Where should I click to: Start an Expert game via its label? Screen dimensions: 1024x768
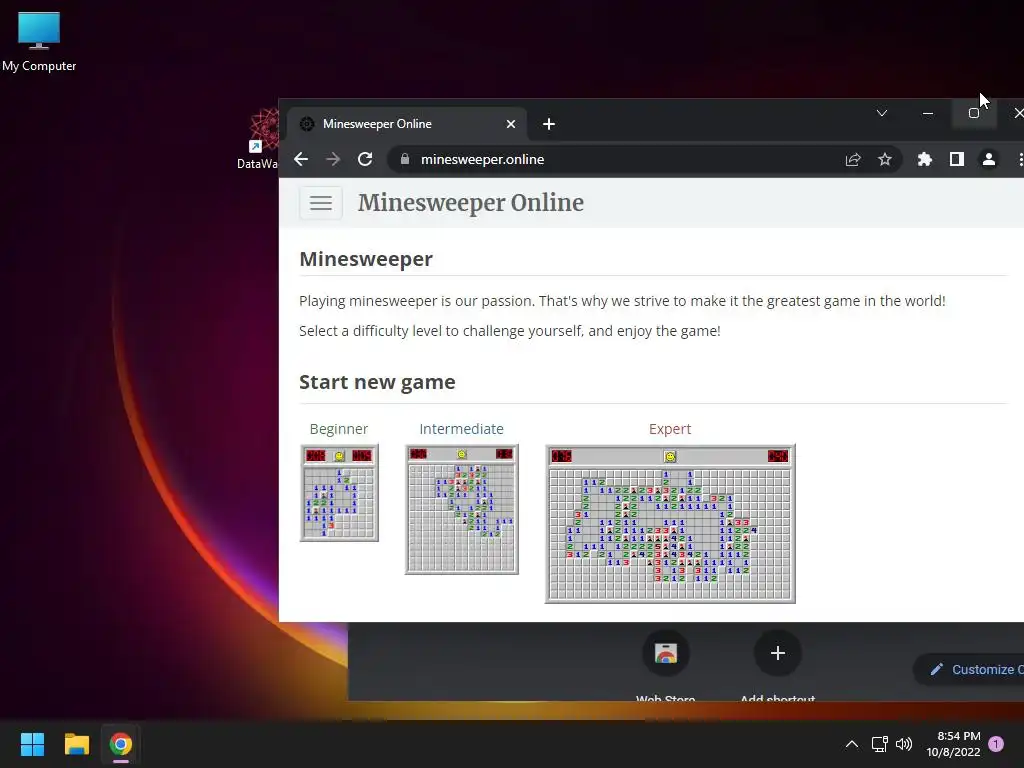coord(669,429)
